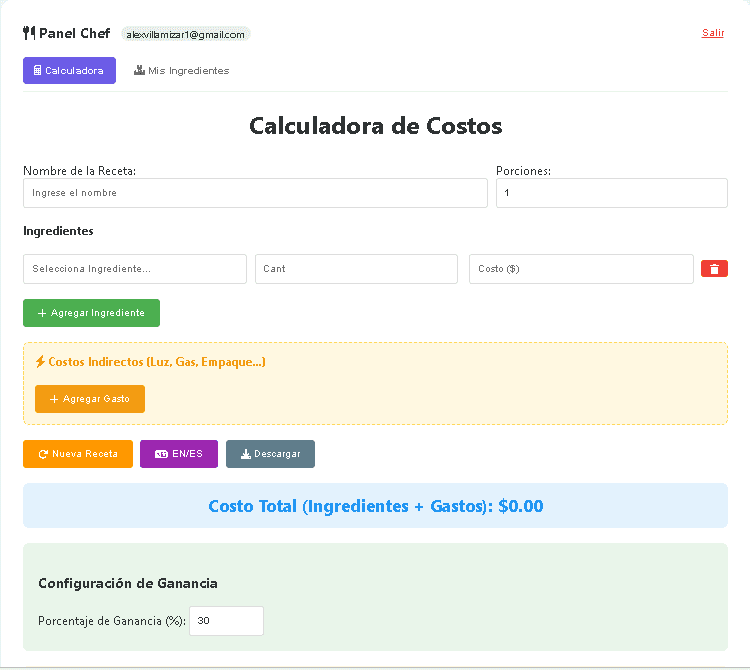Viewport: 750px width, 670px height.
Task: Click the Configuración de Ganancia heading
Action: point(128,583)
